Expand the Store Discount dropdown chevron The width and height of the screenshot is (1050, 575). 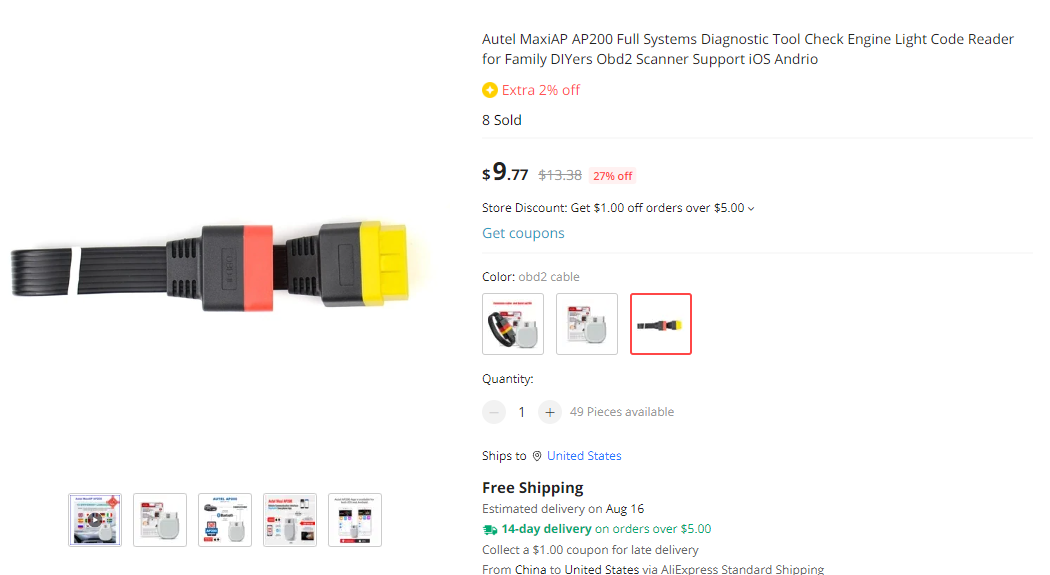(x=751, y=209)
